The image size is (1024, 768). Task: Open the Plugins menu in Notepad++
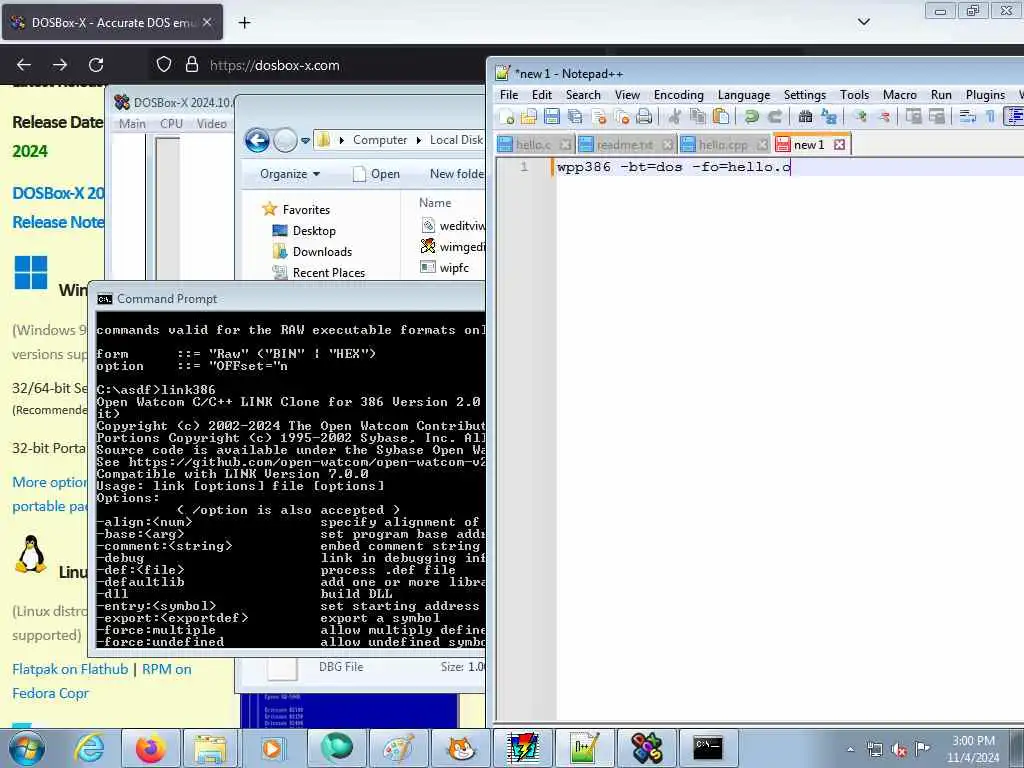[x=985, y=95]
